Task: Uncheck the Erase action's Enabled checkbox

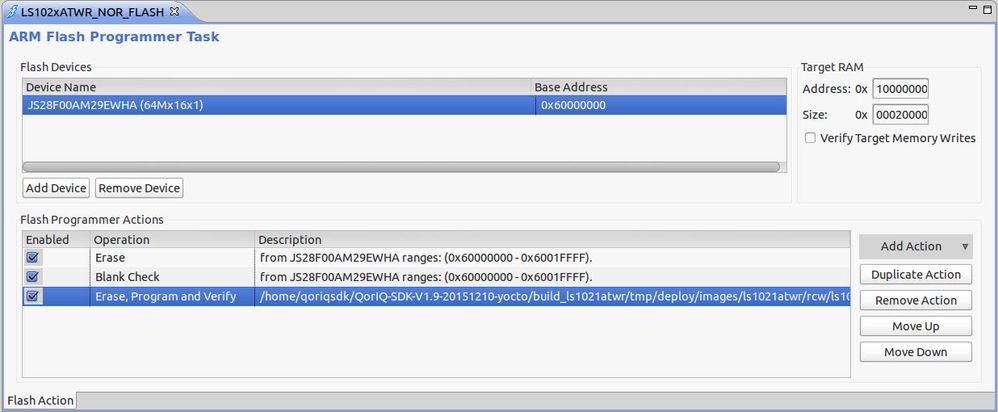Action: pos(33,258)
